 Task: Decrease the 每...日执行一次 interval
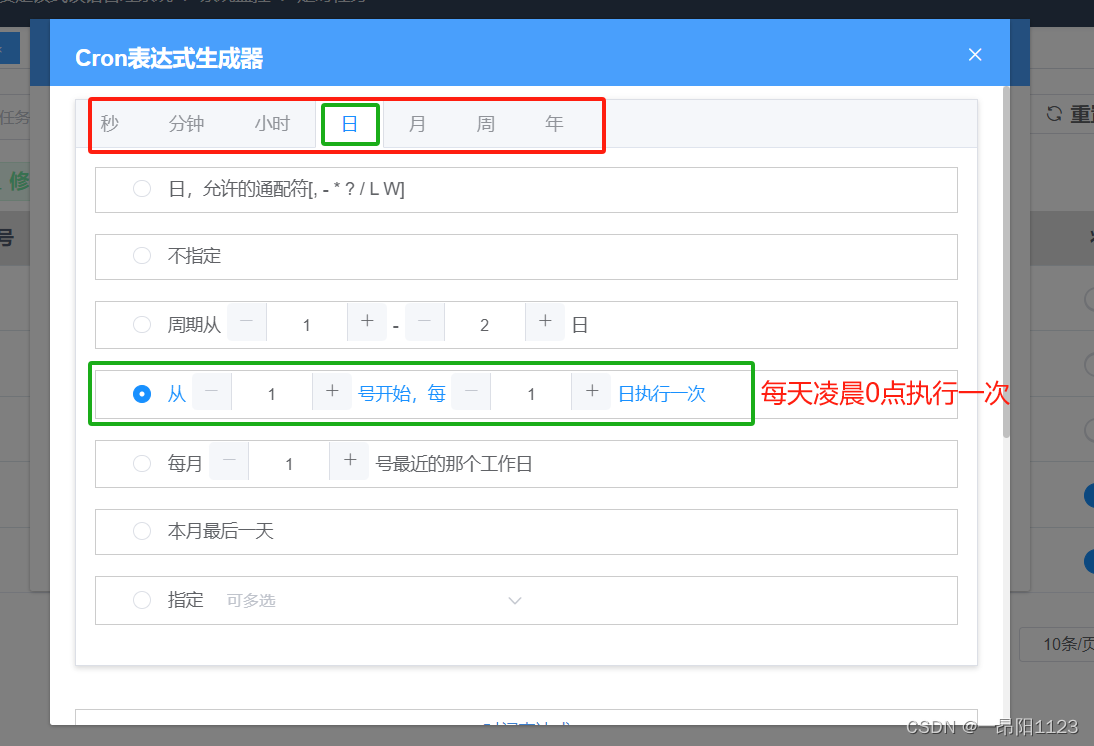tap(471, 391)
